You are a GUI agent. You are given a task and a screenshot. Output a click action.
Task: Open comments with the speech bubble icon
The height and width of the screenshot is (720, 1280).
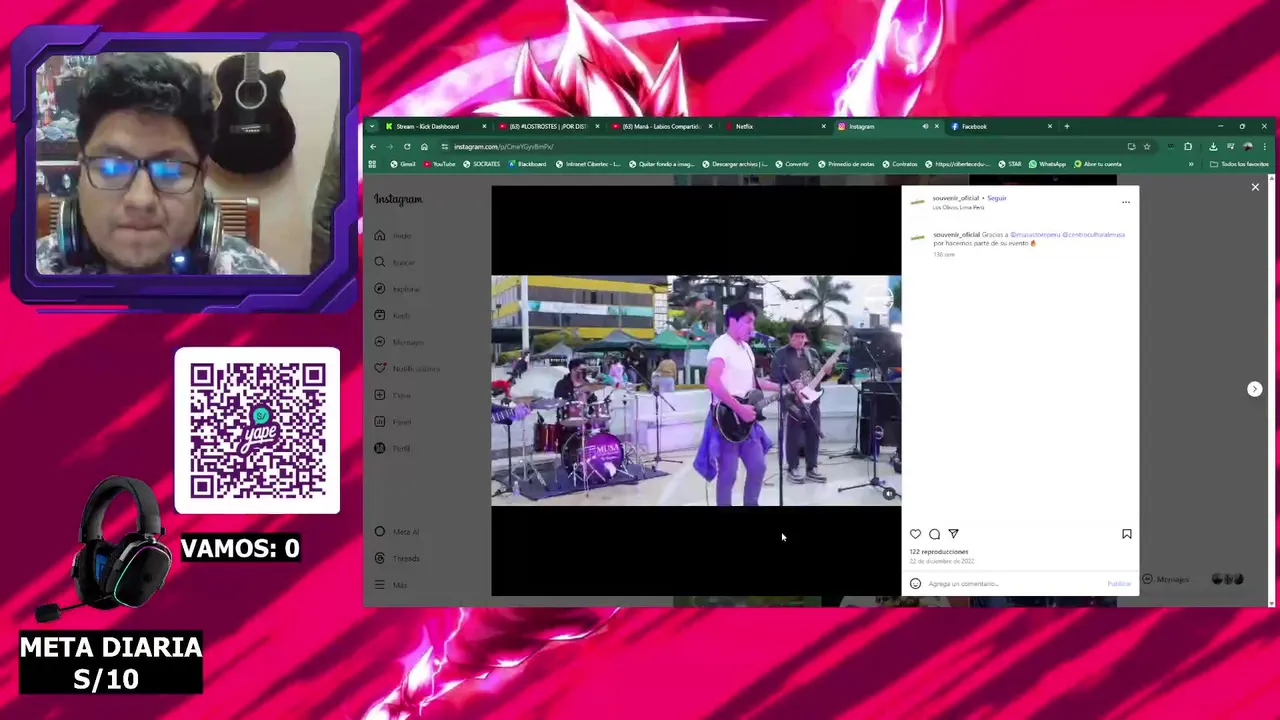coord(934,534)
